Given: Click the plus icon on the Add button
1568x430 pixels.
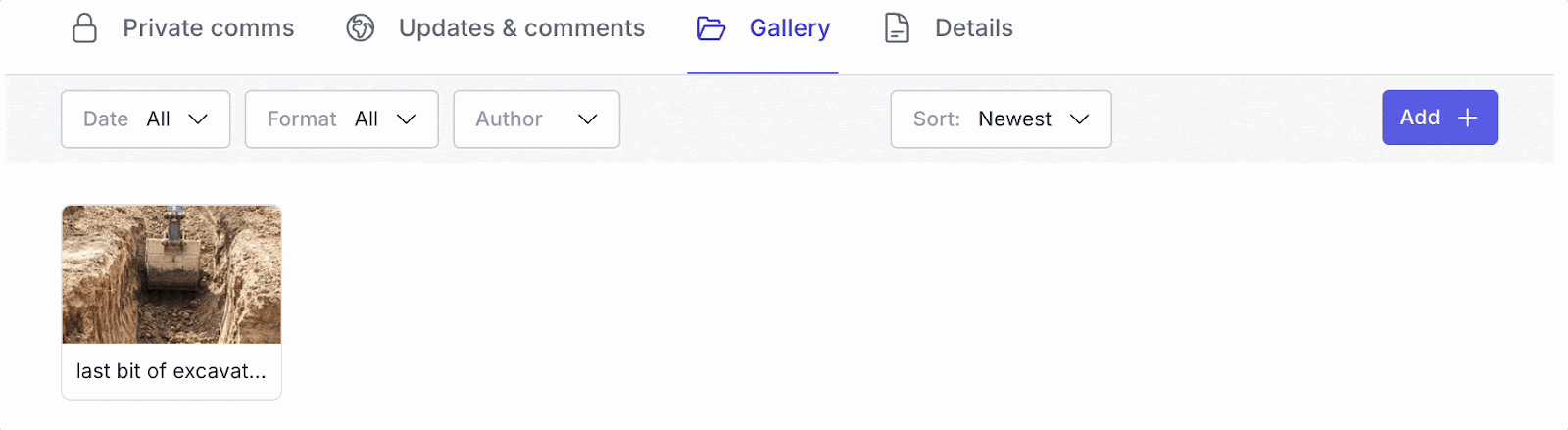Looking at the screenshot, I should point(1468,119).
